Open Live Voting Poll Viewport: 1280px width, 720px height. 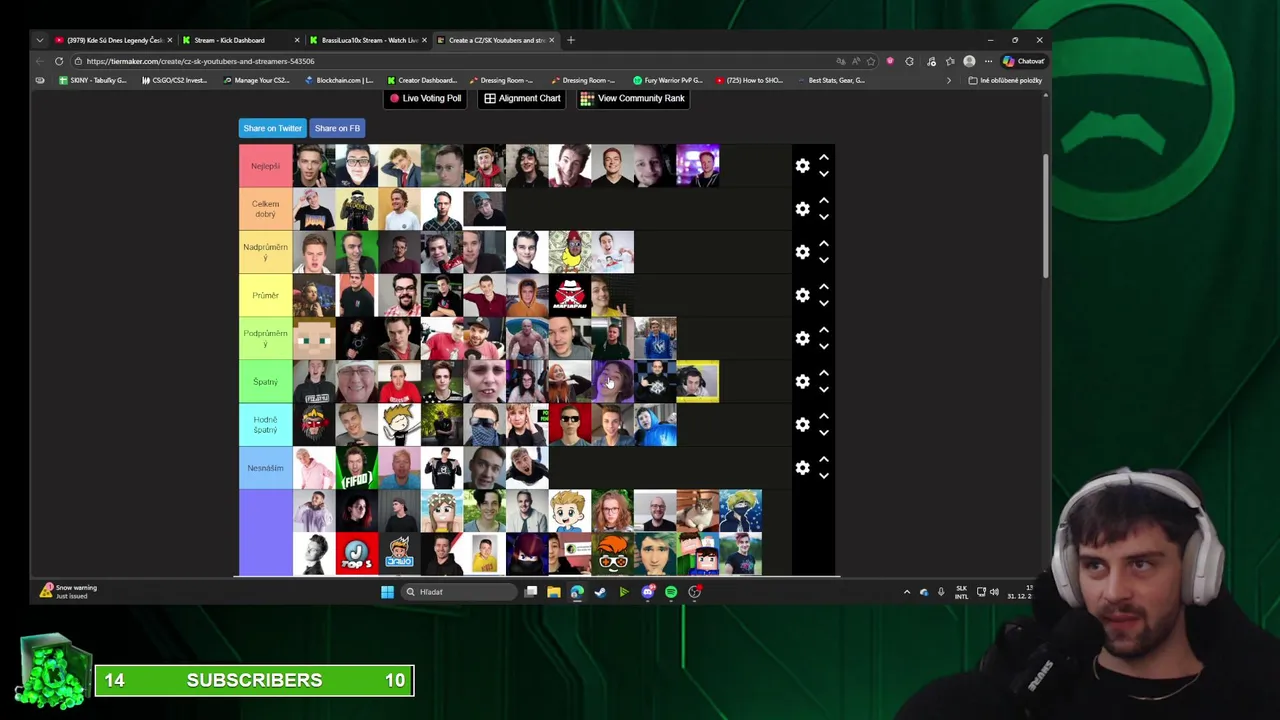[425, 98]
